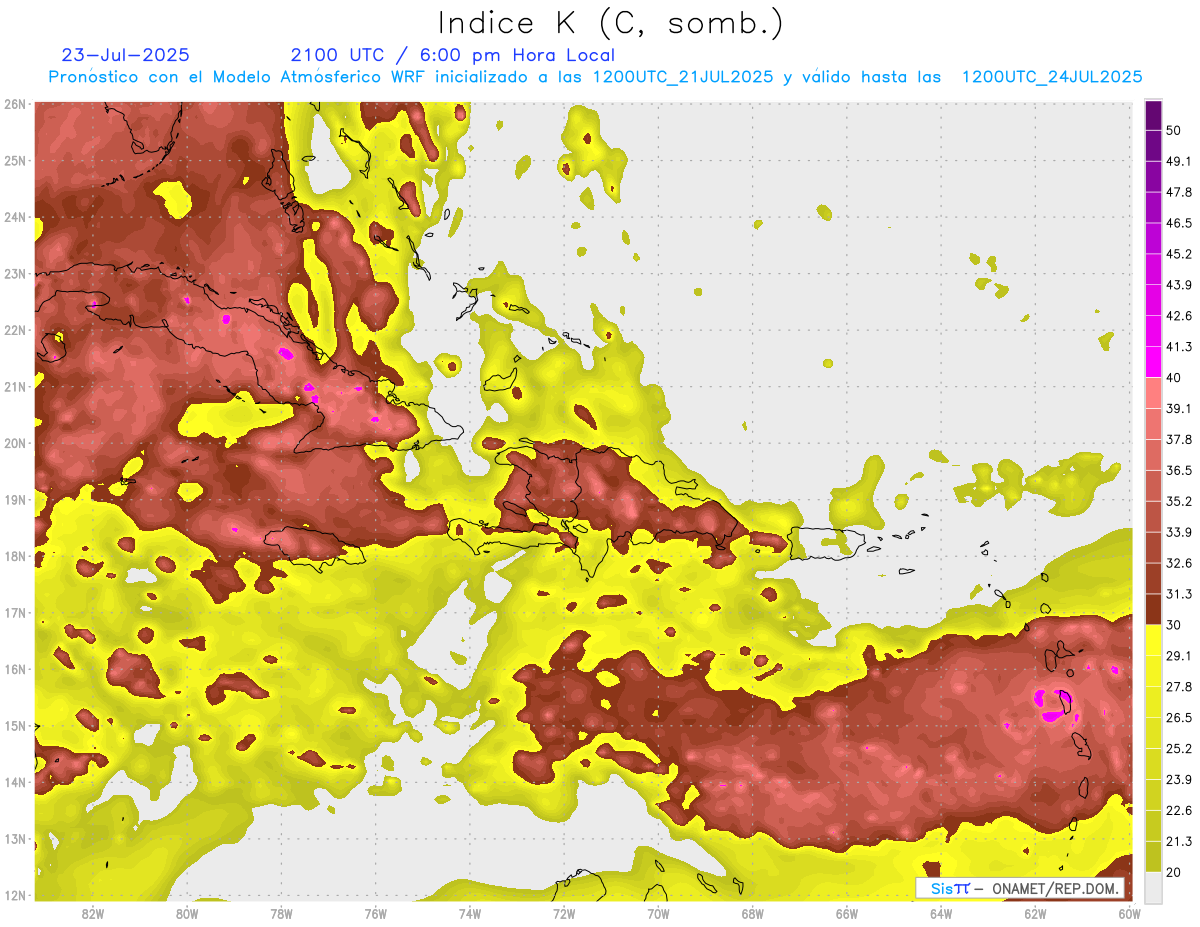This screenshot has height=927, width=1200.
Task: Click the color bar label "32.6"
Action: pos(1179,563)
